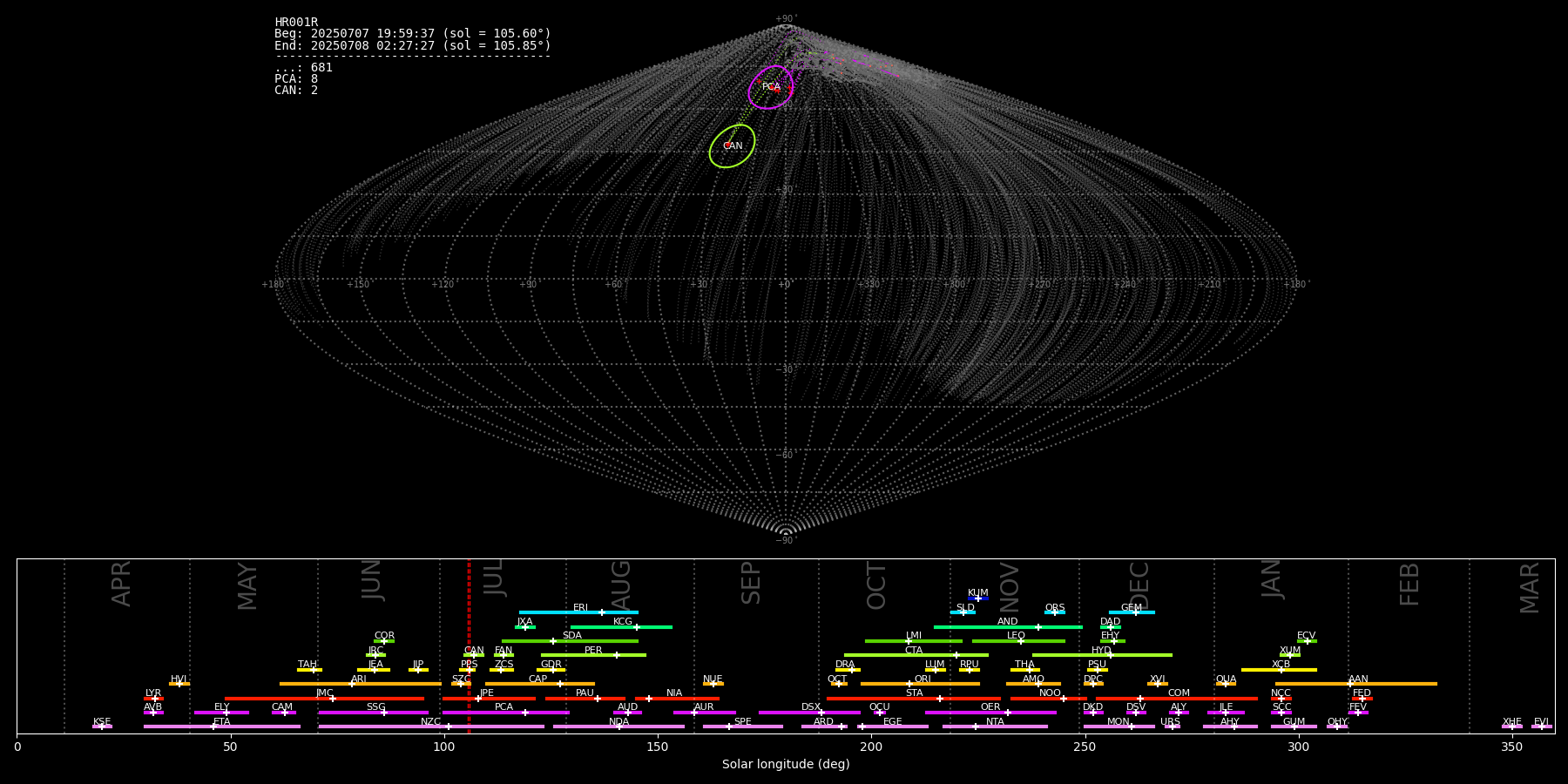Click the DSX shower bar label
Viewport: 1568px width, 784px height.
pos(811,707)
